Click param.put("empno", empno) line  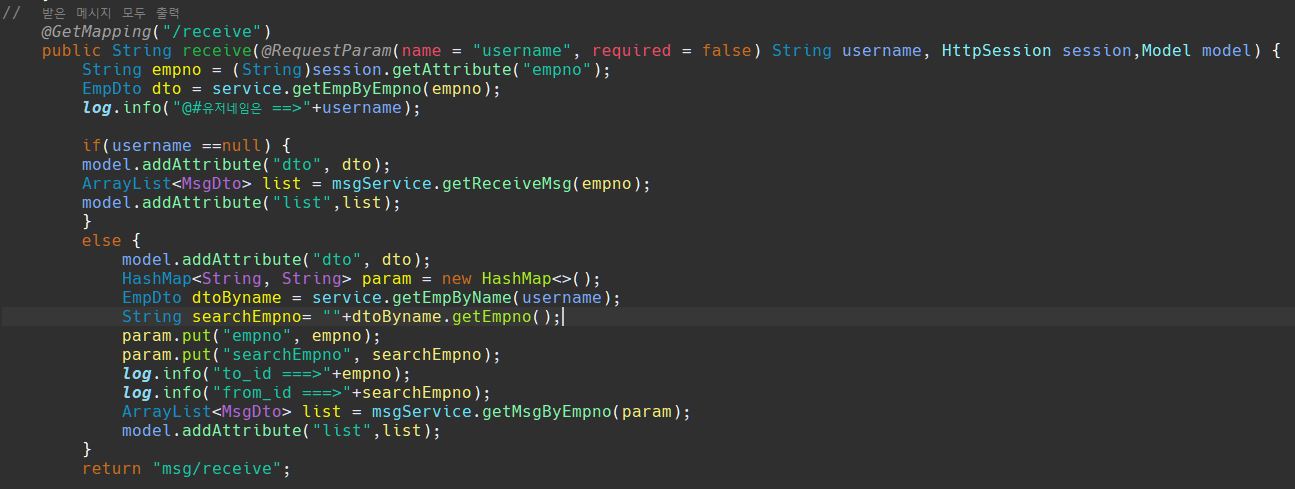coord(251,336)
